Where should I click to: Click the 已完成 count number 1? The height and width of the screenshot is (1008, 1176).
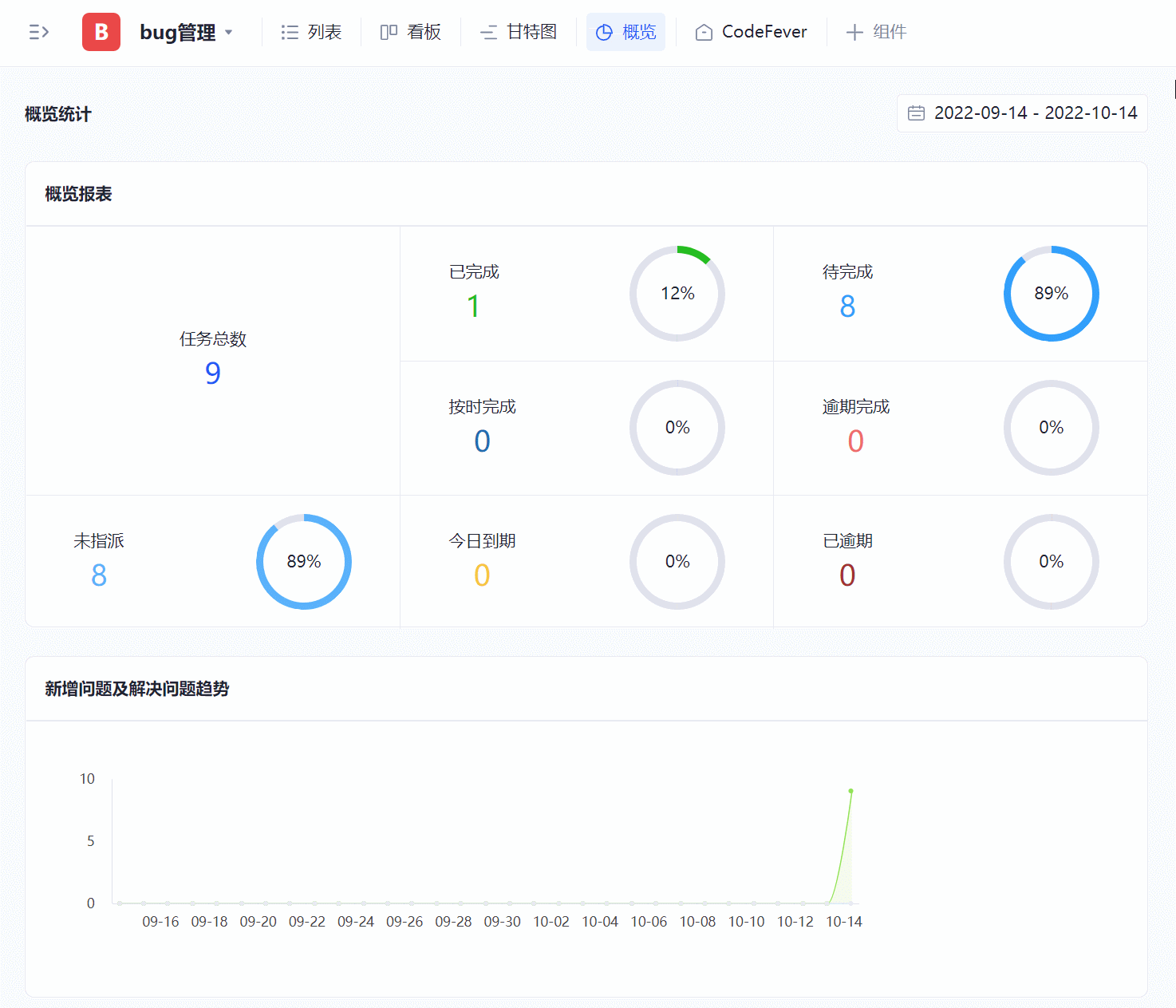click(473, 306)
